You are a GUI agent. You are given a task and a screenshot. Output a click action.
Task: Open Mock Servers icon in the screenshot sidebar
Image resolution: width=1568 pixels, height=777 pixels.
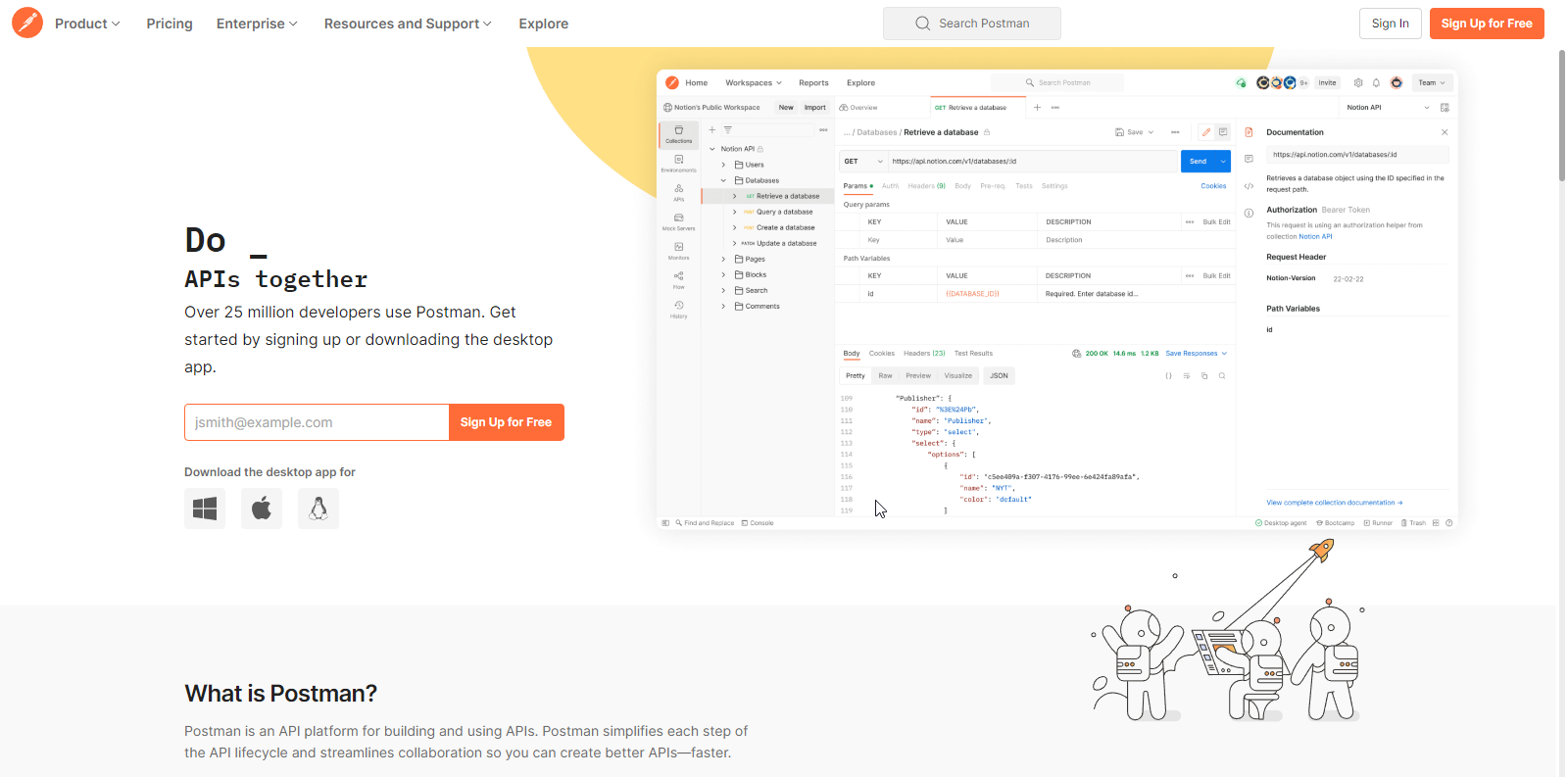(679, 221)
